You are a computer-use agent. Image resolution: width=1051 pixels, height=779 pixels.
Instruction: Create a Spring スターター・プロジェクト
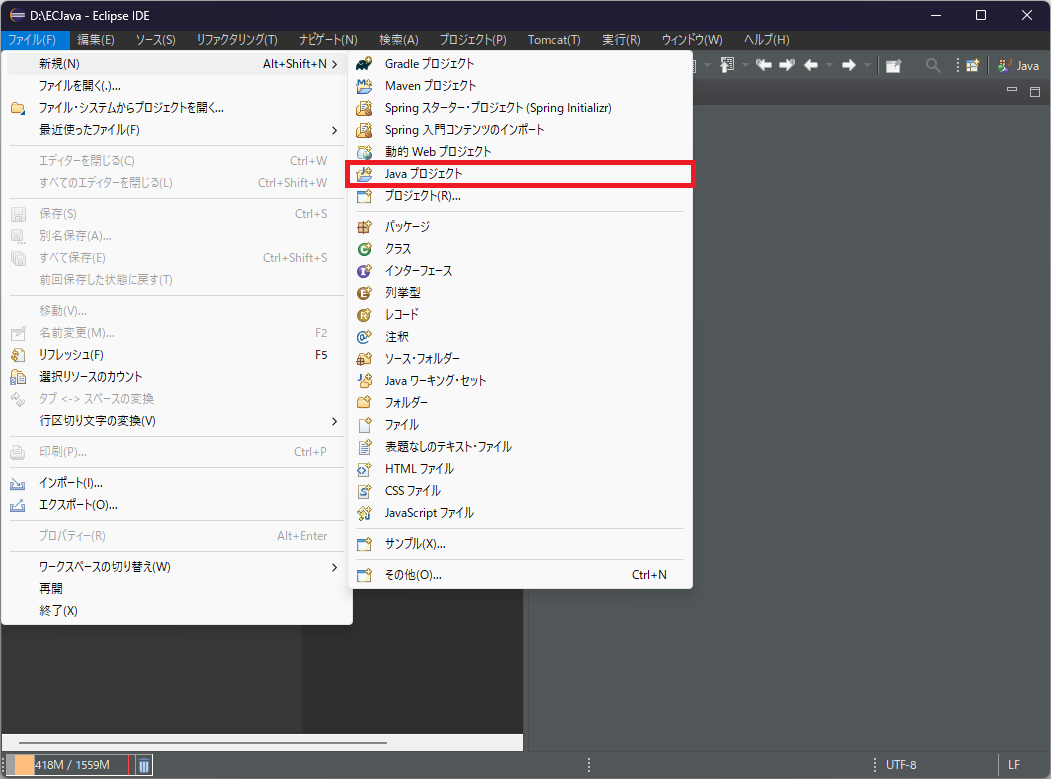(x=520, y=108)
